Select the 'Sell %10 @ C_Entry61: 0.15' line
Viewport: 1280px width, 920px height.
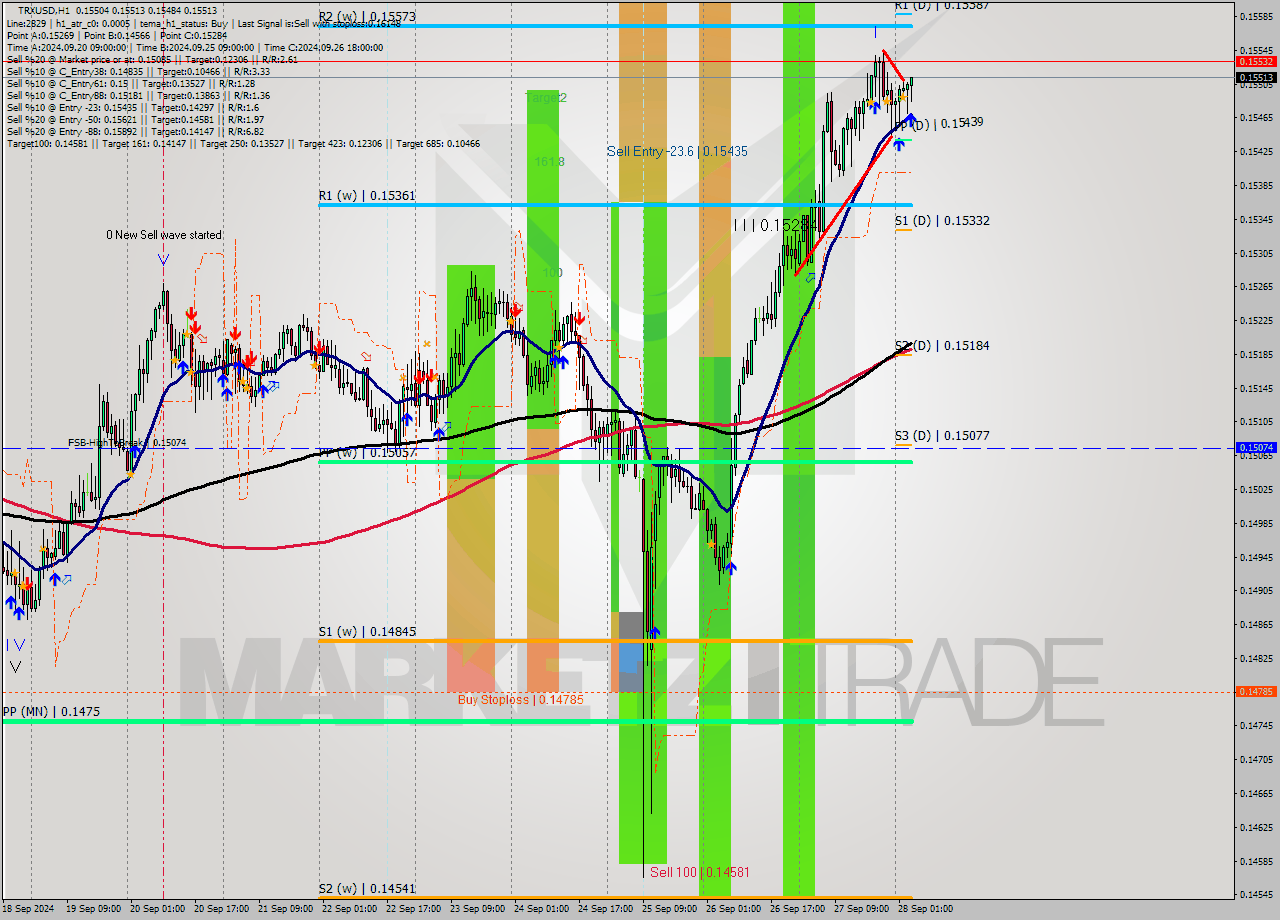point(131,83)
